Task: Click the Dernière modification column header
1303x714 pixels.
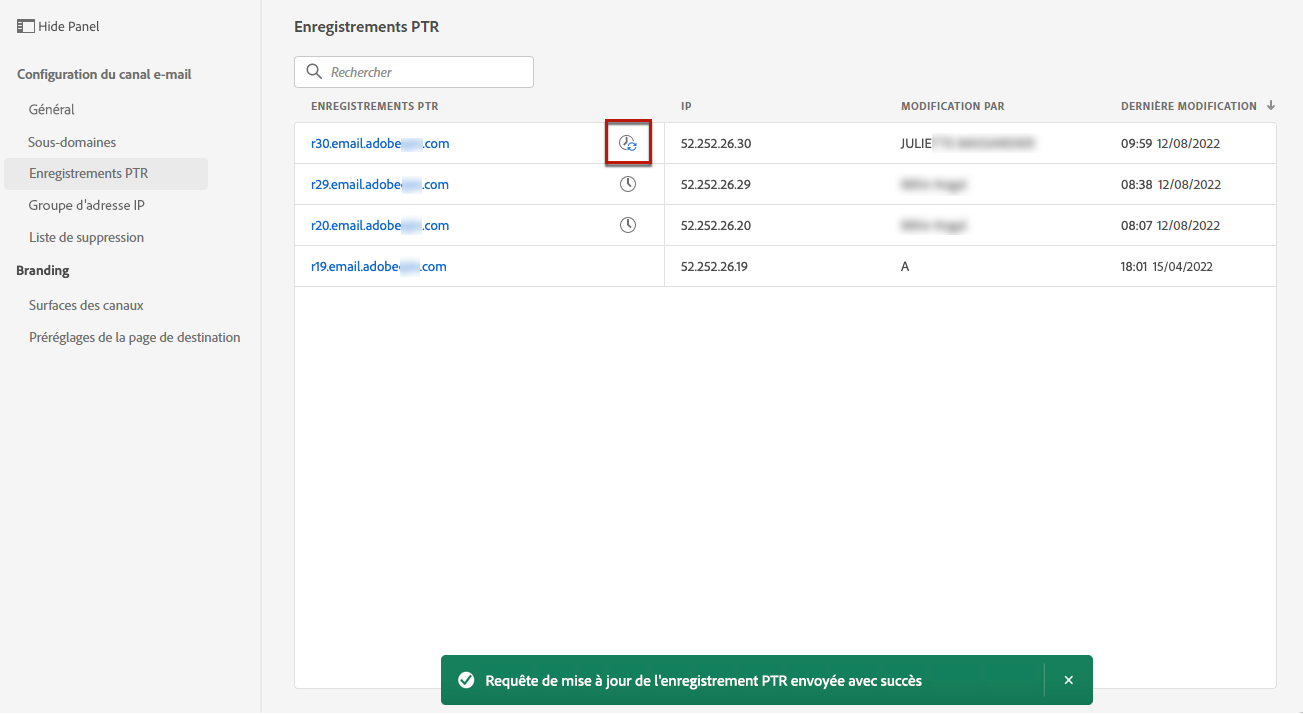Action: click(1189, 106)
